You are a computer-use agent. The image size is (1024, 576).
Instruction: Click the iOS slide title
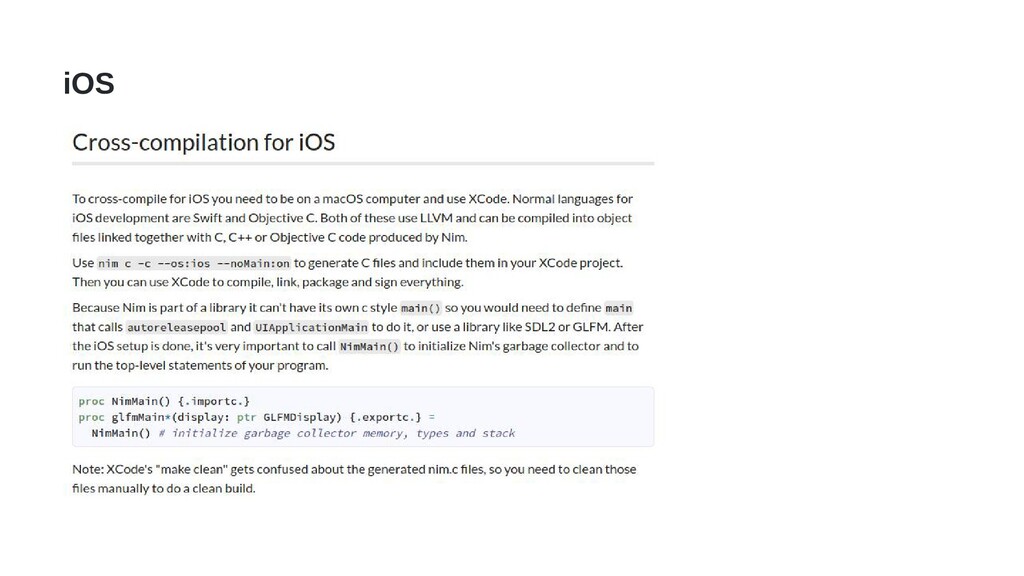pos(89,84)
